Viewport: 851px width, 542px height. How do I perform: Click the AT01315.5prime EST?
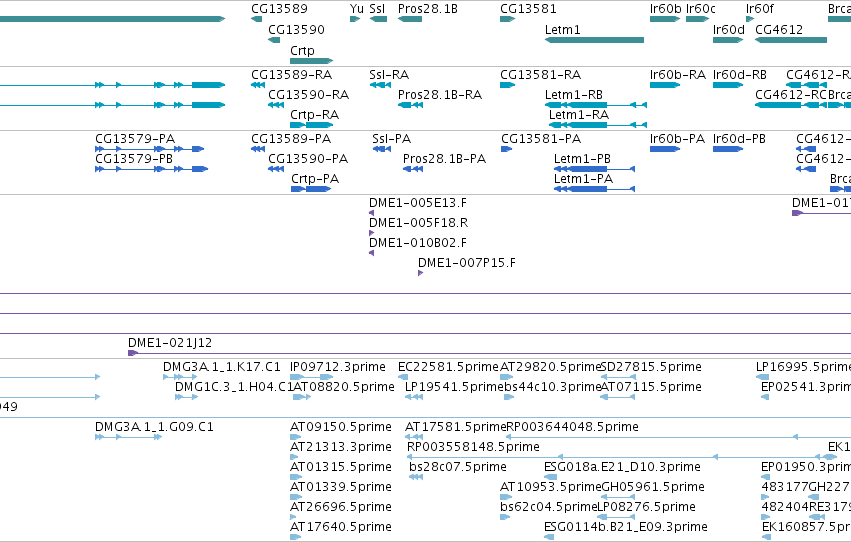[x=296, y=477]
